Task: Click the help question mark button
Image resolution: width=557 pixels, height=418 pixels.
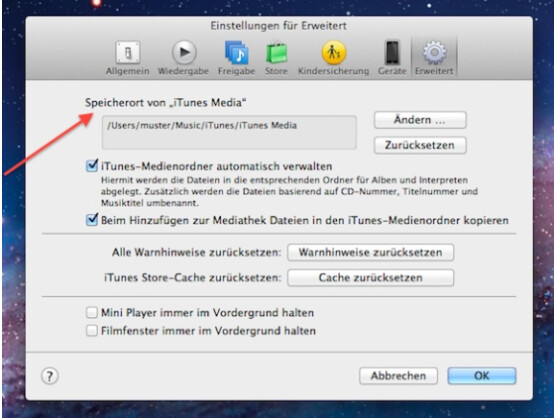Action: 50,376
